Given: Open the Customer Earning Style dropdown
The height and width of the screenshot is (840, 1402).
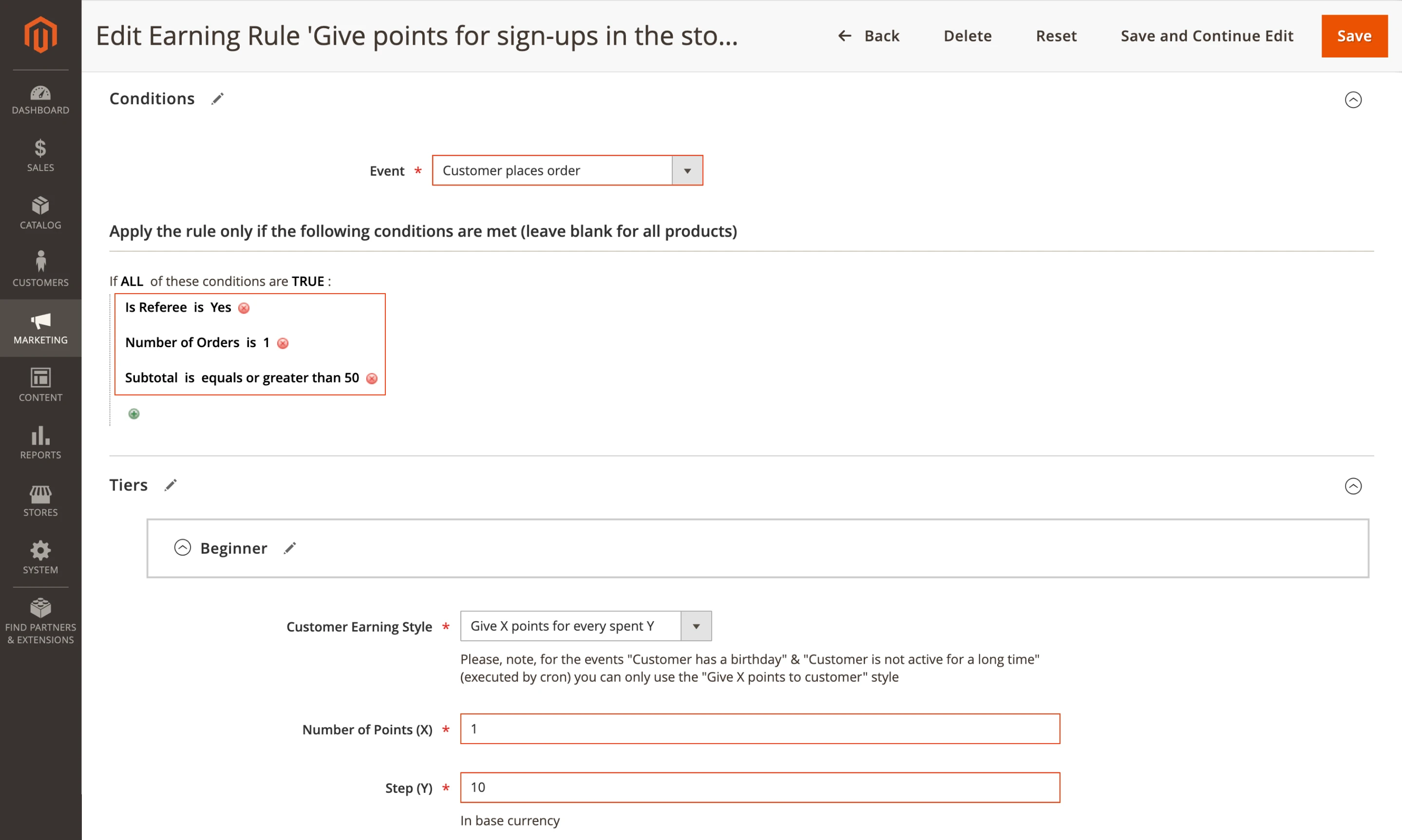Looking at the screenshot, I should 696,626.
